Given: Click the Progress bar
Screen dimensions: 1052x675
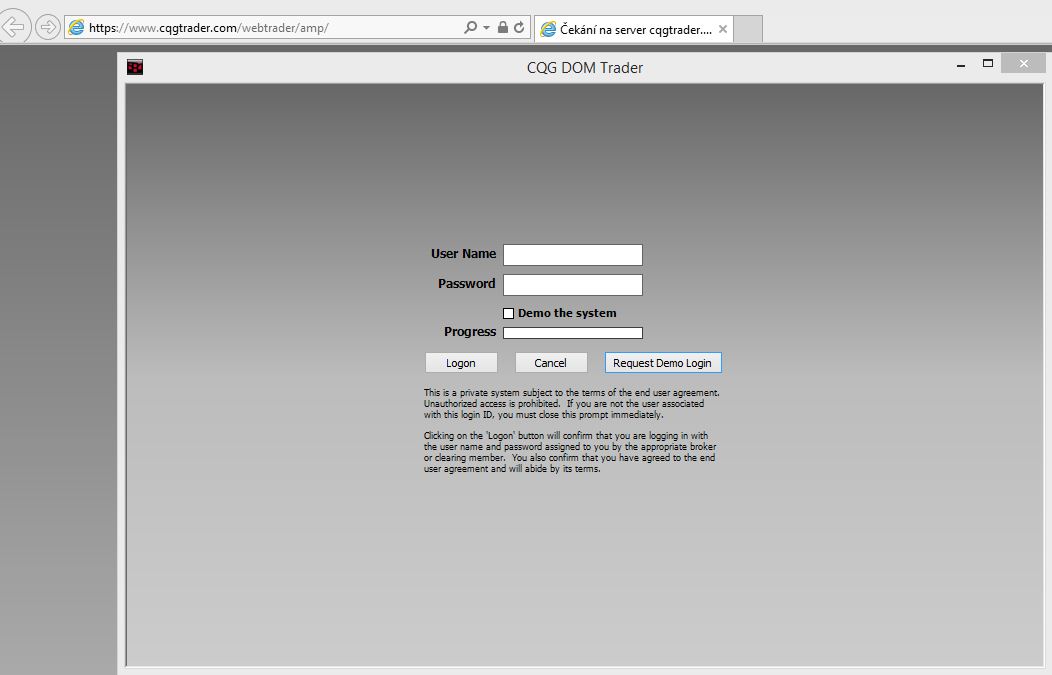Looking at the screenshot, I should 573,333.
